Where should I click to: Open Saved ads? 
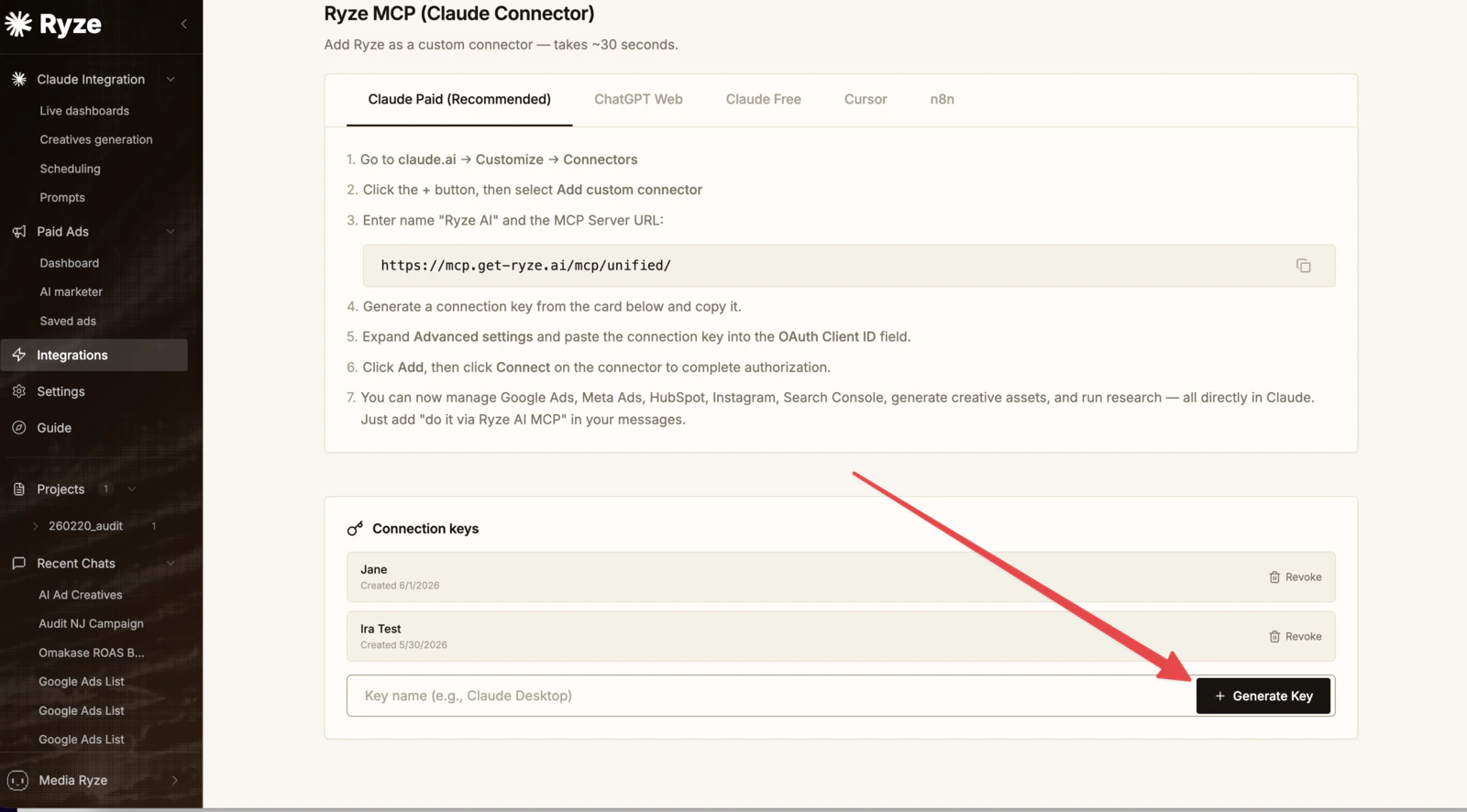[68, 322]
